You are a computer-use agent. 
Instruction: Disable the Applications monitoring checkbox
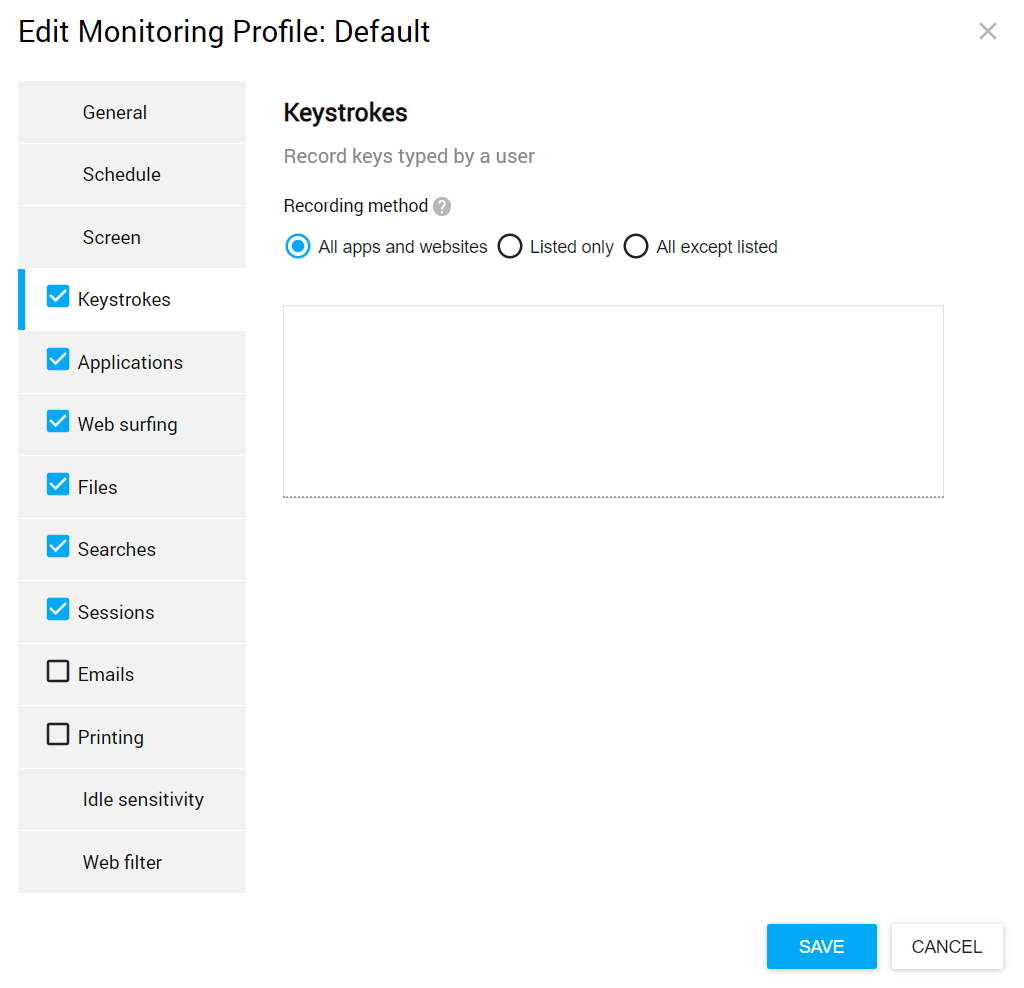pyautogui.click(x=58, y=360)
